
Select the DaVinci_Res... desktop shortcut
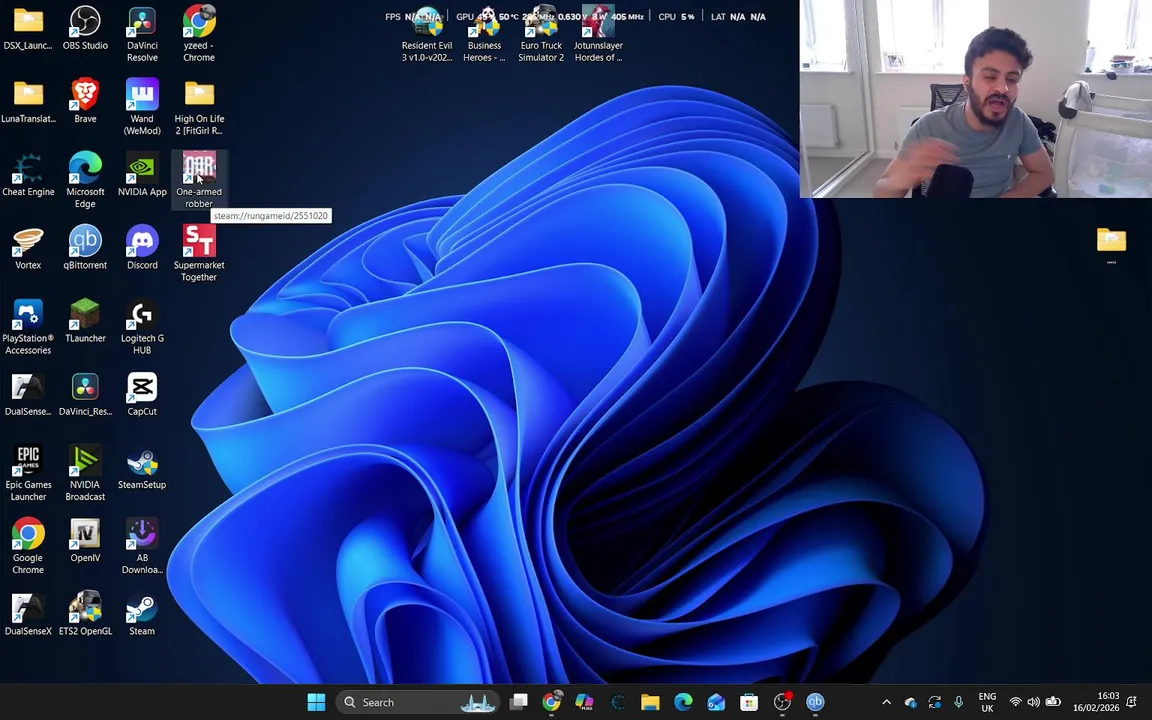coord(85,395)
